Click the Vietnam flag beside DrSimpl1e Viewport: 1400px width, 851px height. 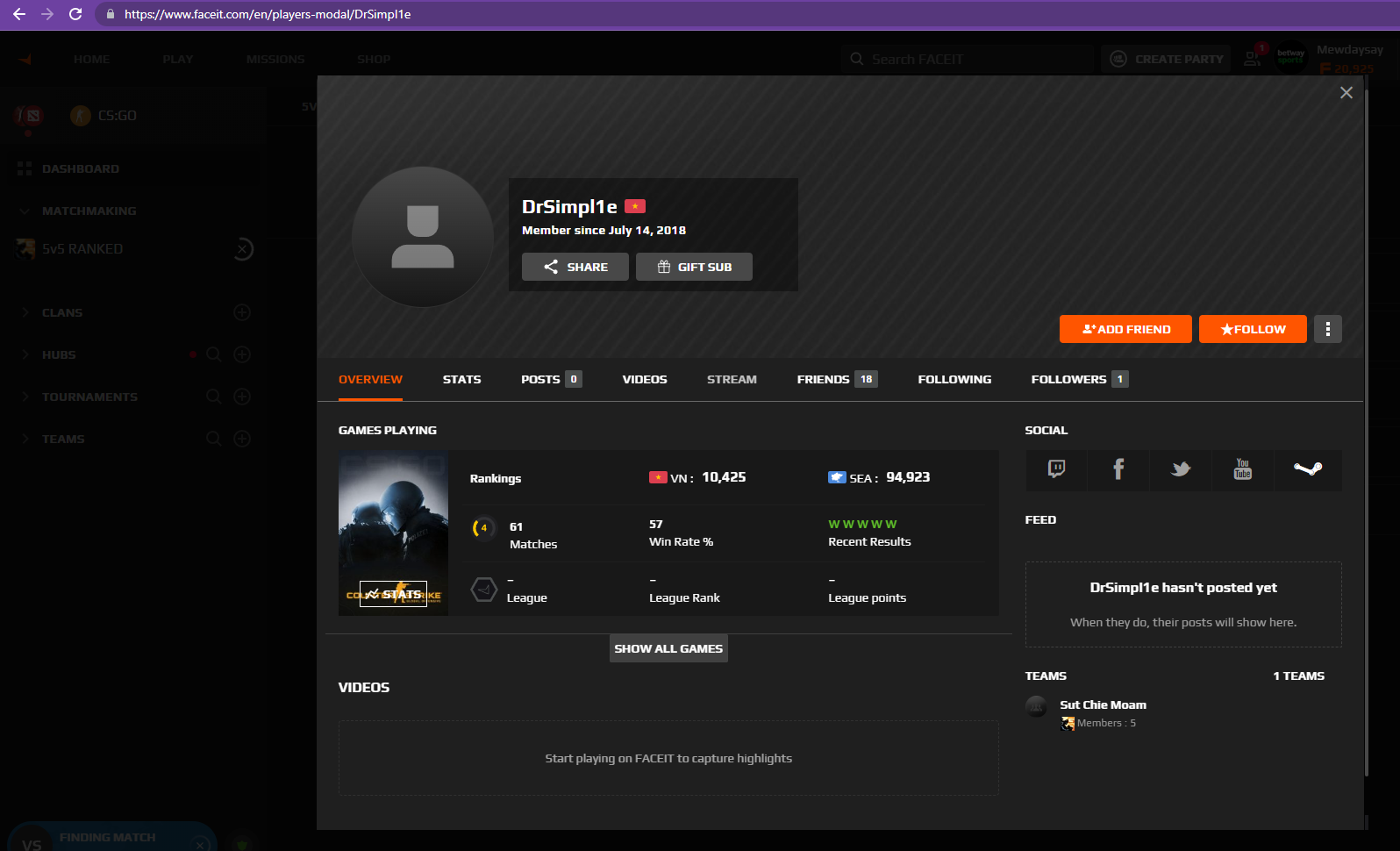click(x=635, y=206)
